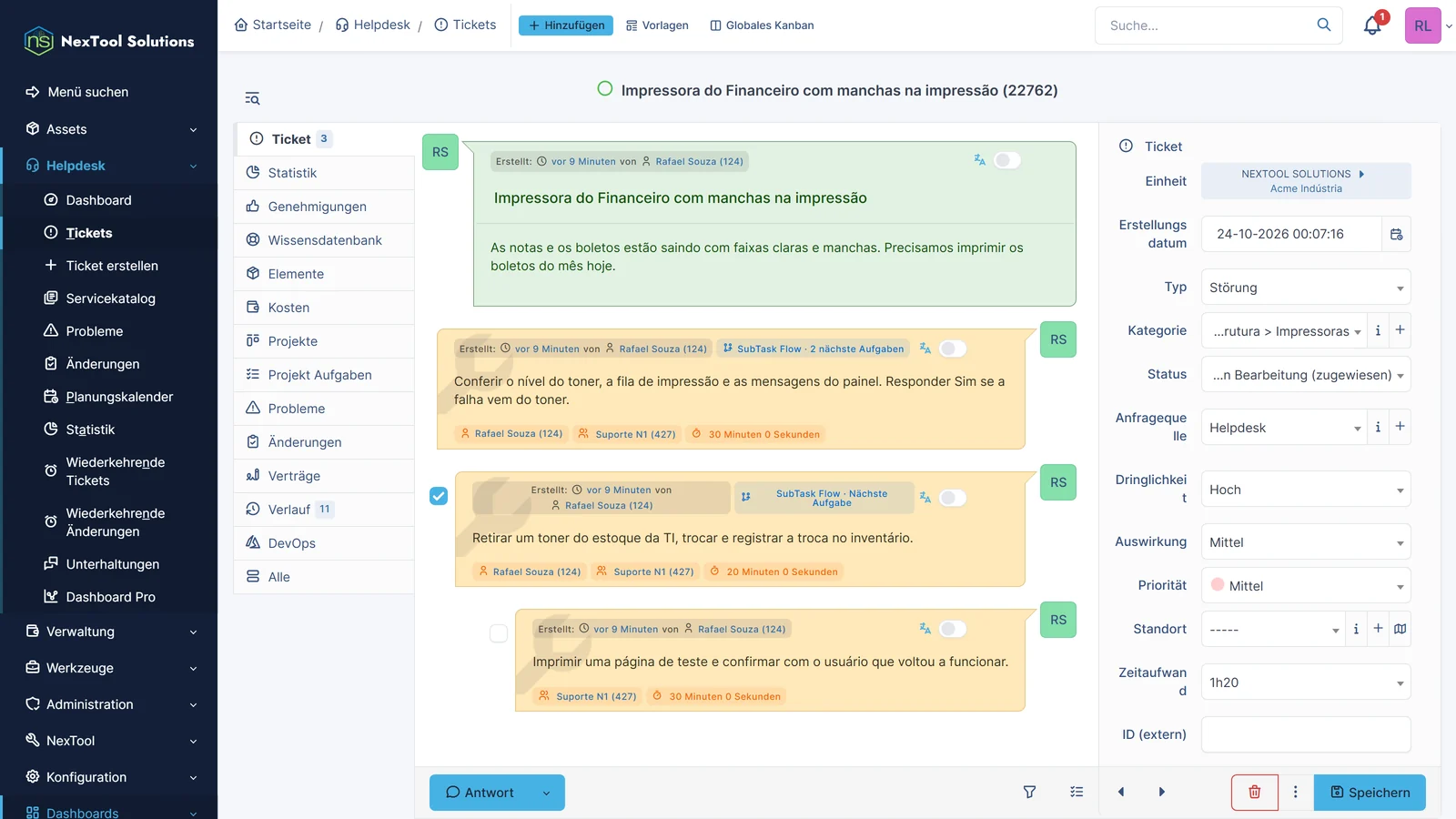
Task: Click the ID (extern) input field
Action: coord(1306,734)
